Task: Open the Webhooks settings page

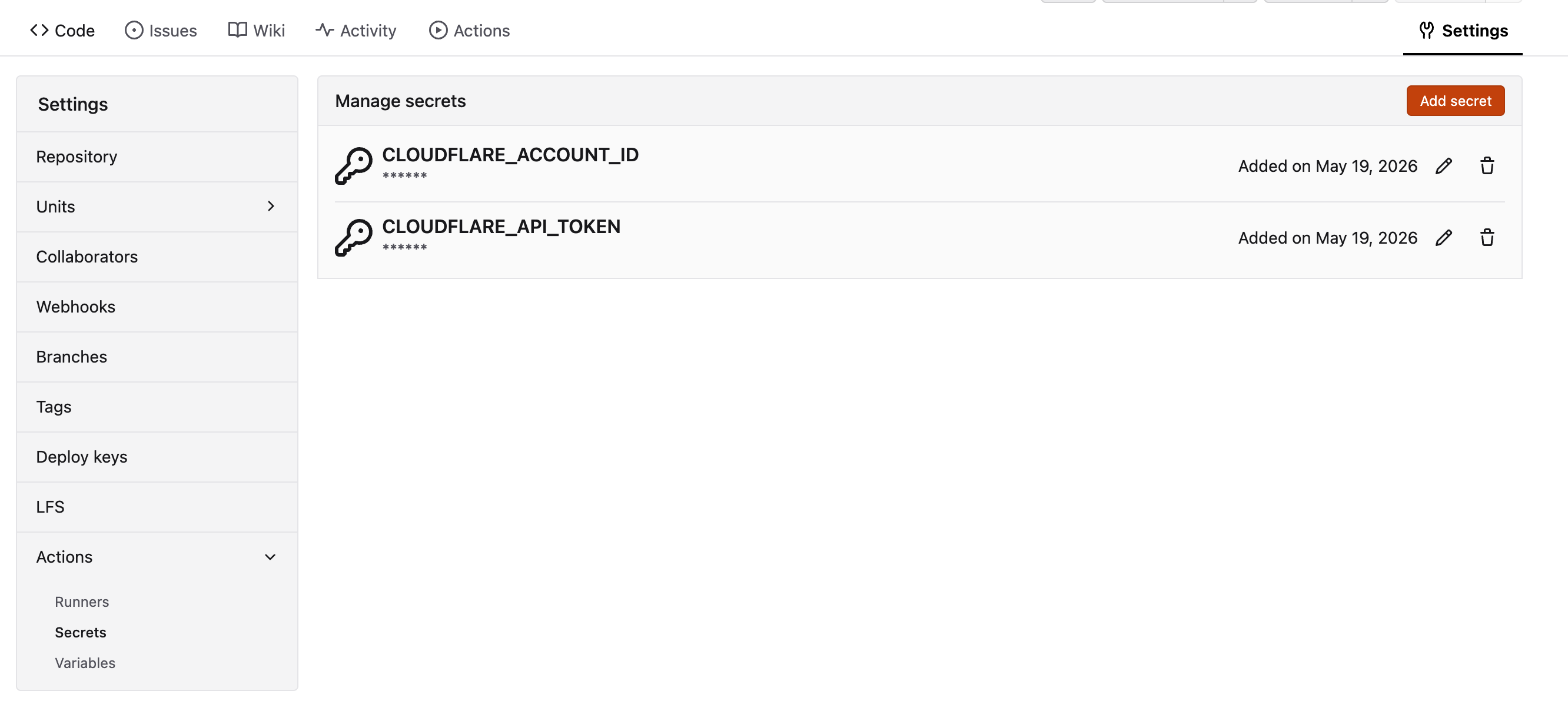Action: tap(157, 307)
